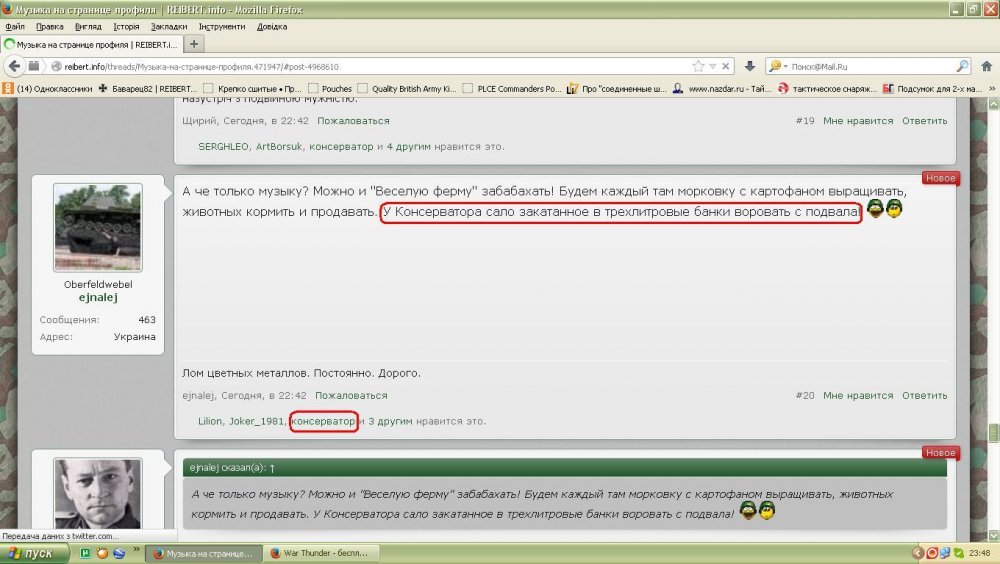Viewport: 1000px width, 564px height.
Task: Click the up arrow next to 'ejnalej сказал(а)'
Action: point(273,467)
